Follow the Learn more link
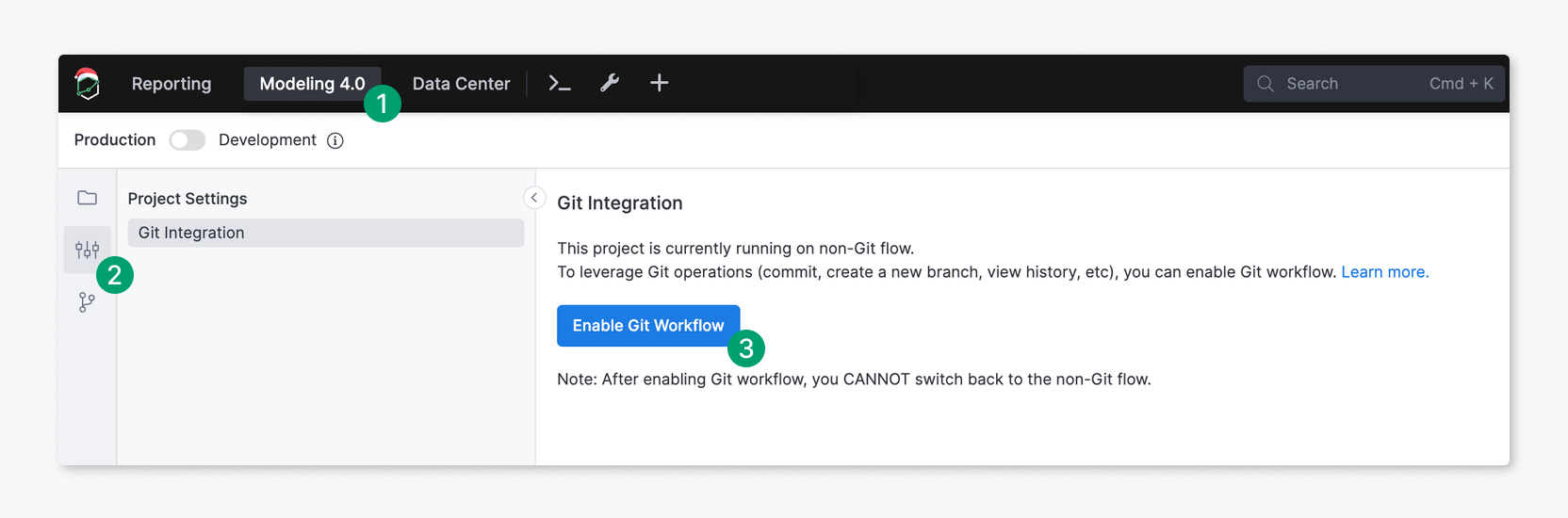Viewport: 1568px width, 518px height. pos(1385,272)
